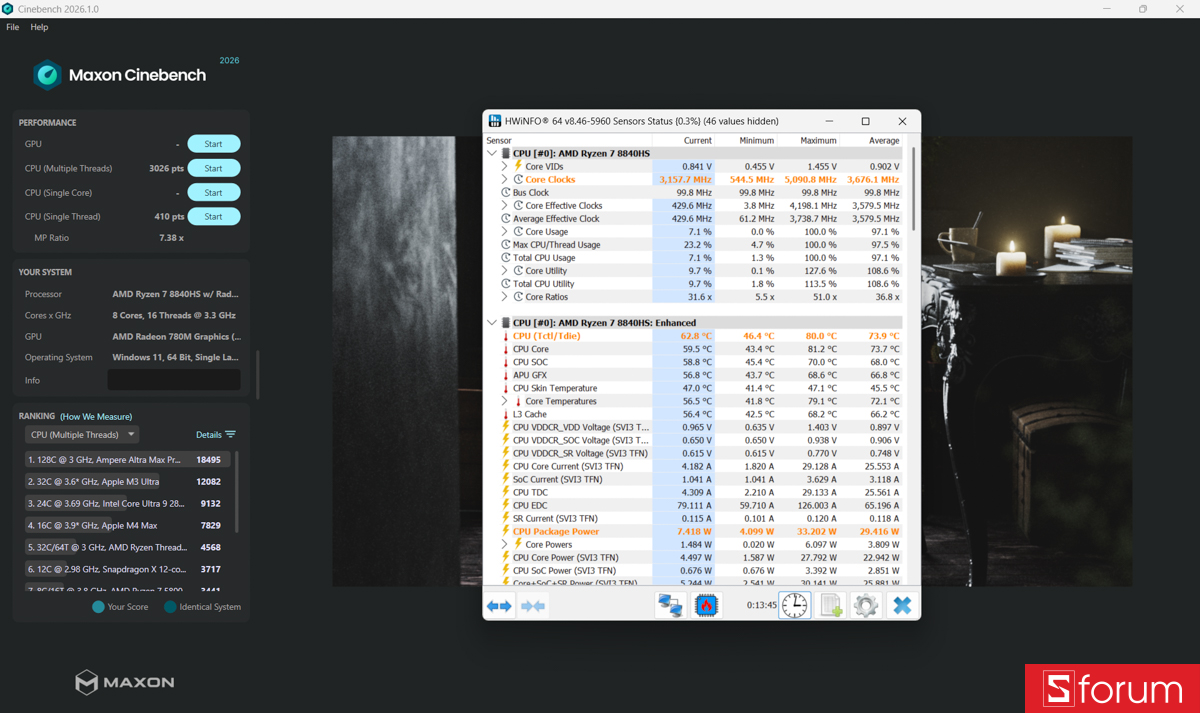1200x713 pixels.
Task: Click the HWiNFO title bar app icon
Action: click(494, 121)
